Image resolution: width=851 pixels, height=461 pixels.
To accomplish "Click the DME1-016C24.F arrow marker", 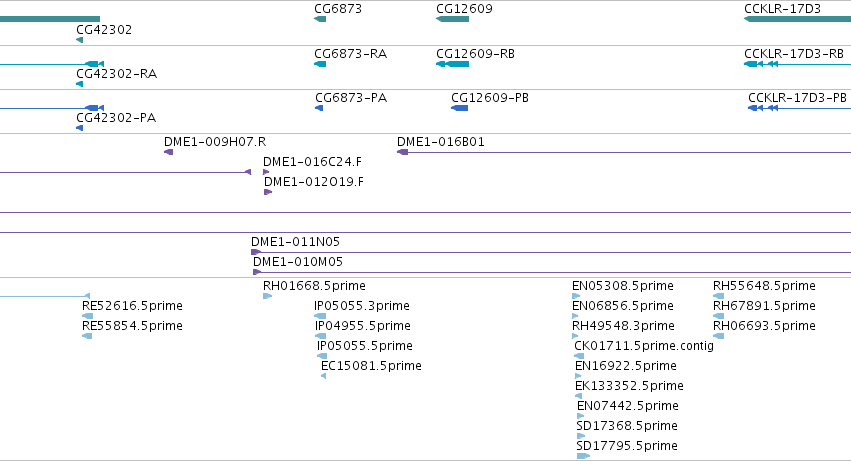I will click(266, 172).
